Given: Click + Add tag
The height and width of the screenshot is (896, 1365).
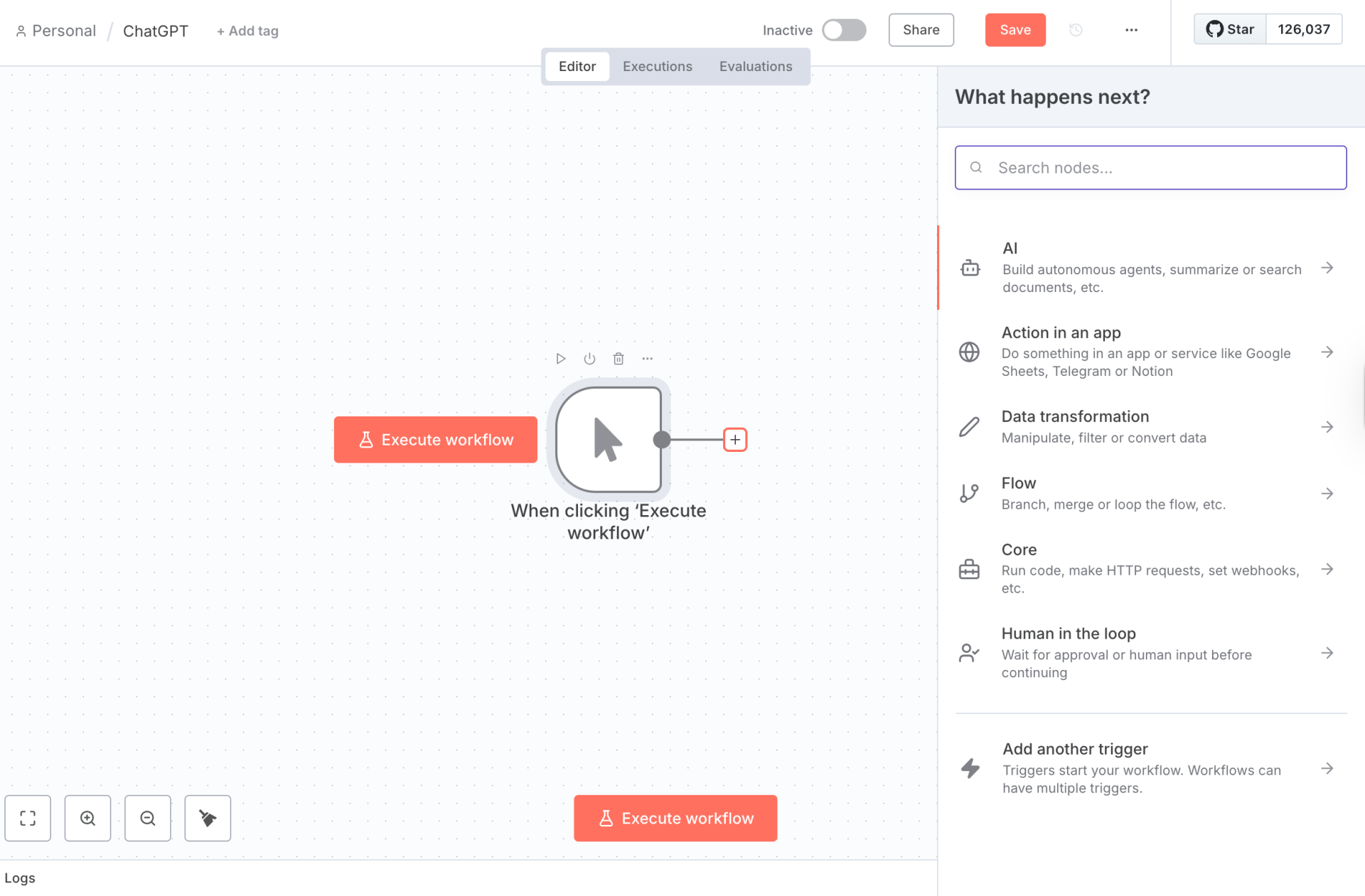Looking at the screenshot, I should [247, 31].
